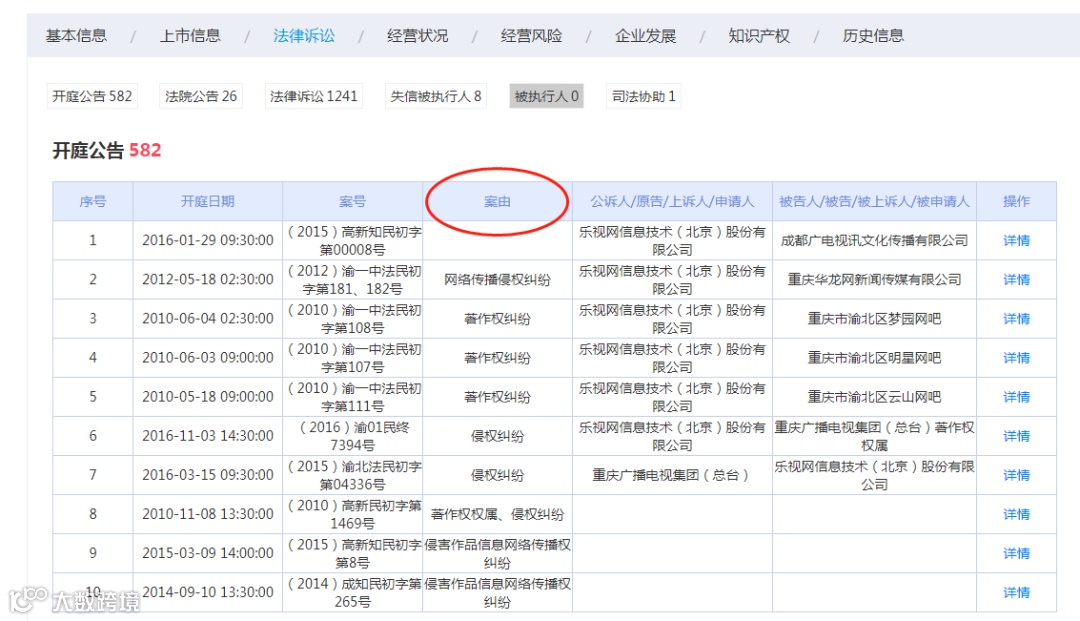The width and height of the screenshot is (1080, 621).
Task: Click date 2010-06-04 02:30:00
Action: [207, 319]
